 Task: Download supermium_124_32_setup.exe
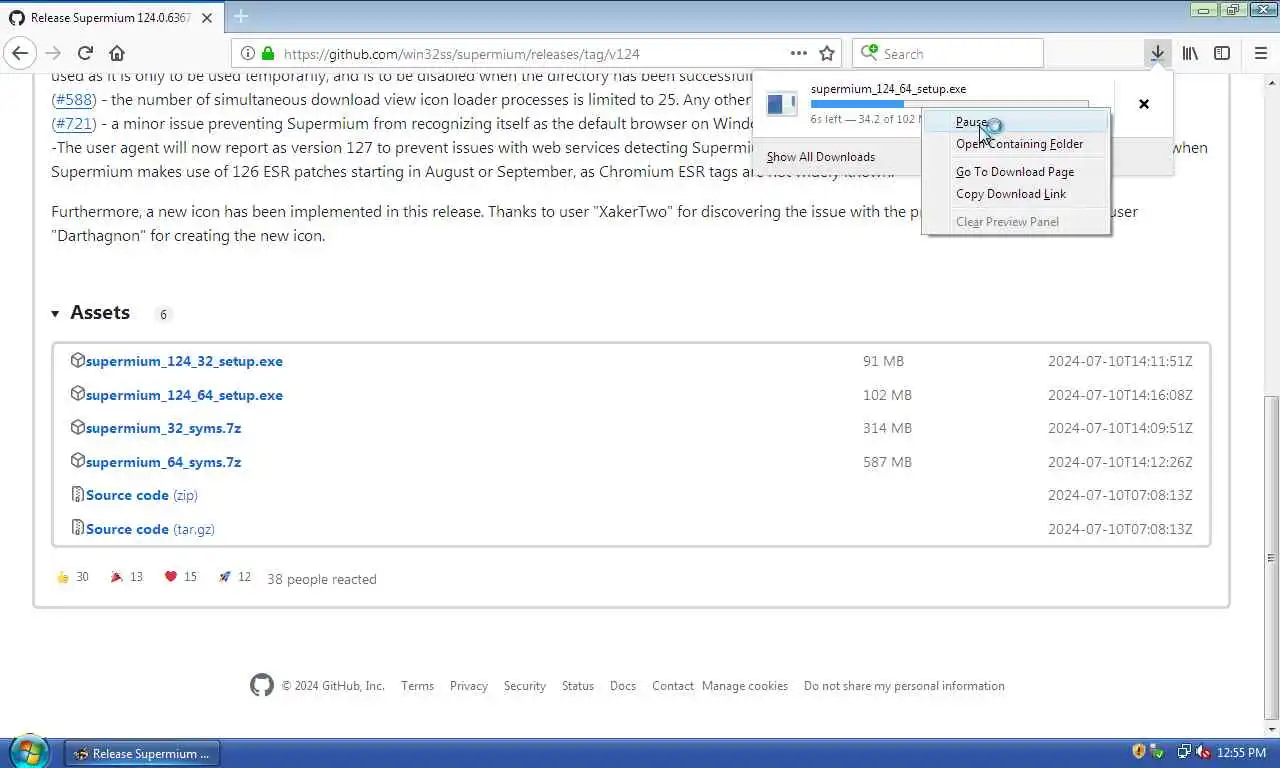184,361
